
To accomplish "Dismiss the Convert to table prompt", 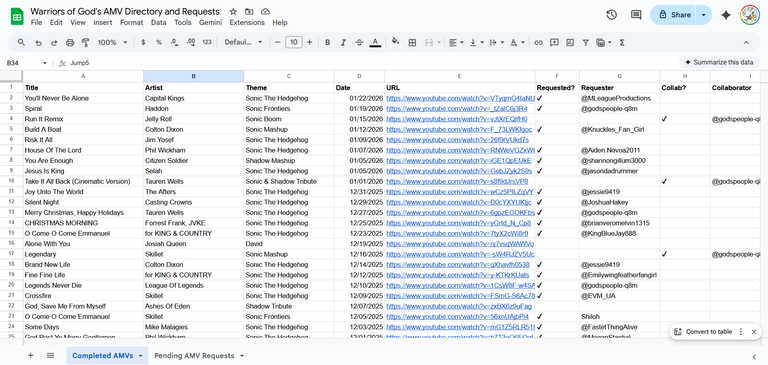I will click(x=754, y=332).
